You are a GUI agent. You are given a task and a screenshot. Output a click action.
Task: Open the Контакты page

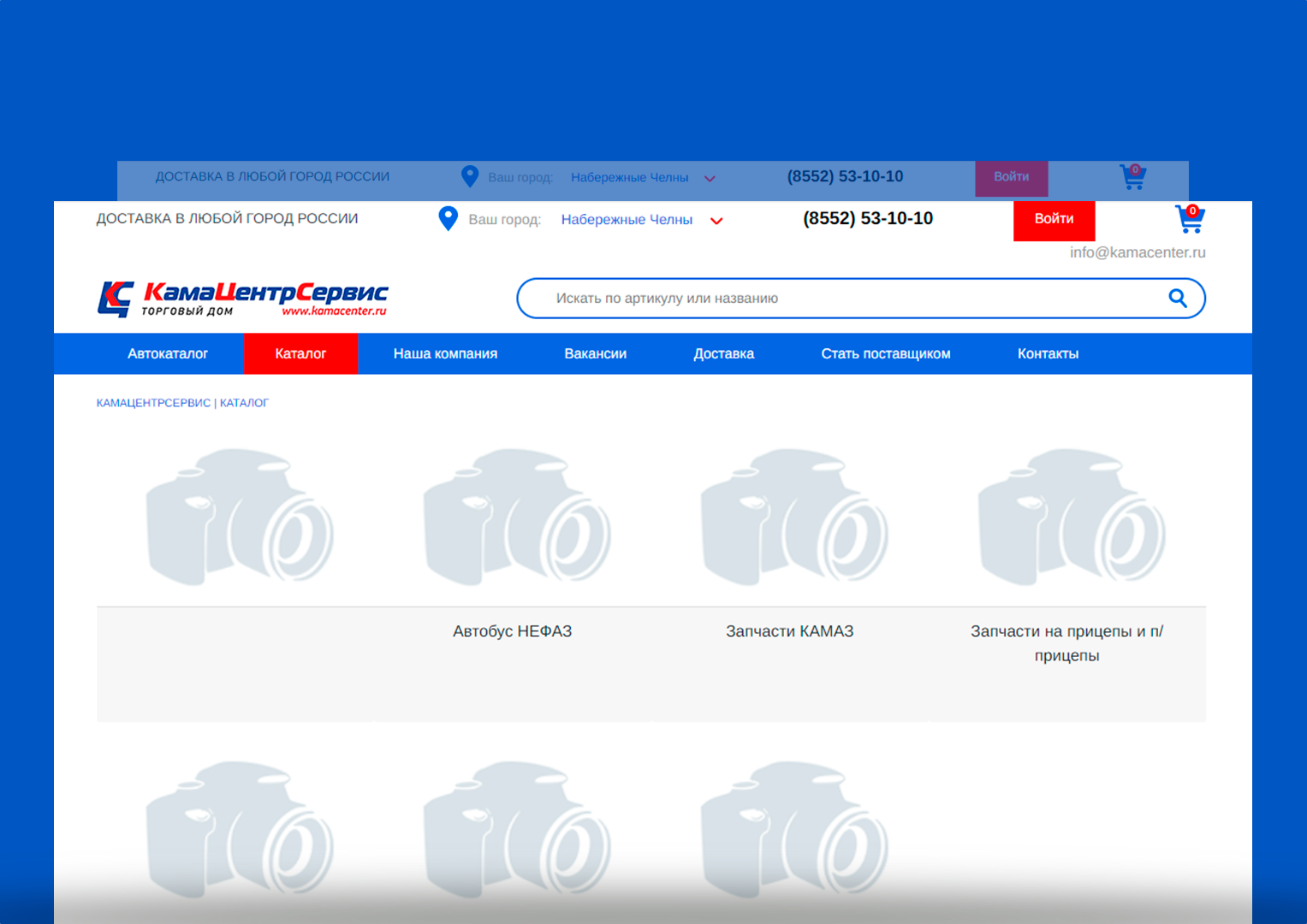[x=1048, y=353]
